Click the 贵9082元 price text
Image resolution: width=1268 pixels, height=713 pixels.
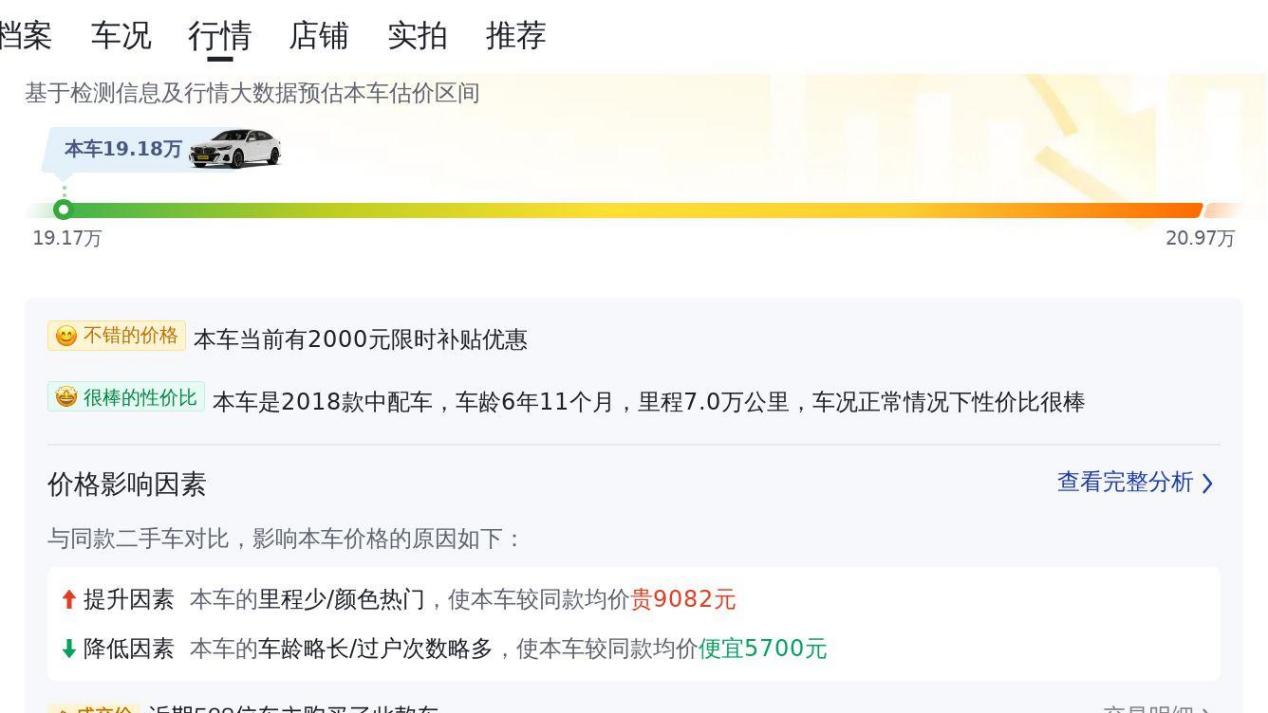[683, 600]
